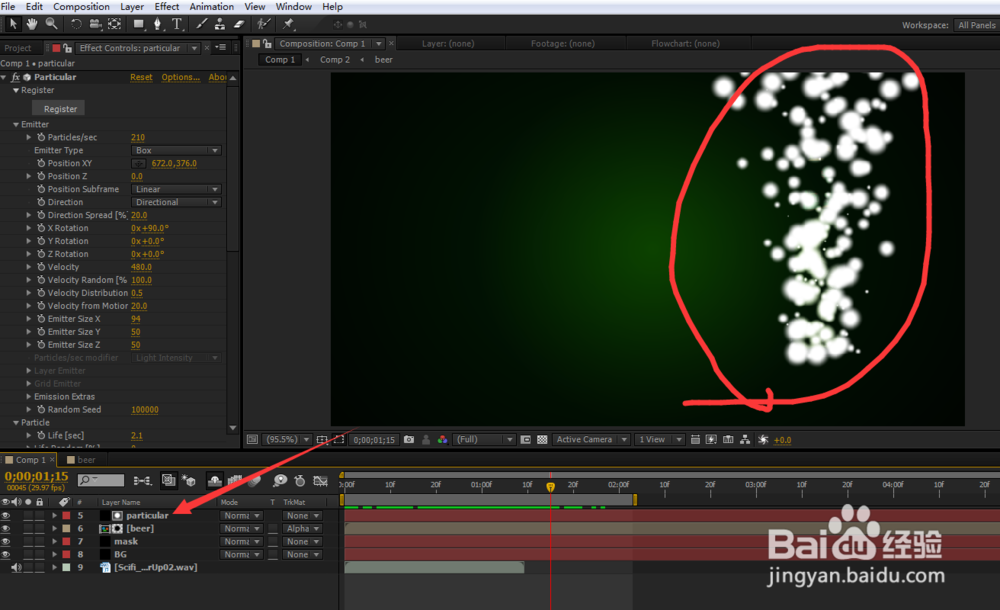Viewport: 1000px width, 610px height.
Task: Open the Effect menu
Action: 166,6
